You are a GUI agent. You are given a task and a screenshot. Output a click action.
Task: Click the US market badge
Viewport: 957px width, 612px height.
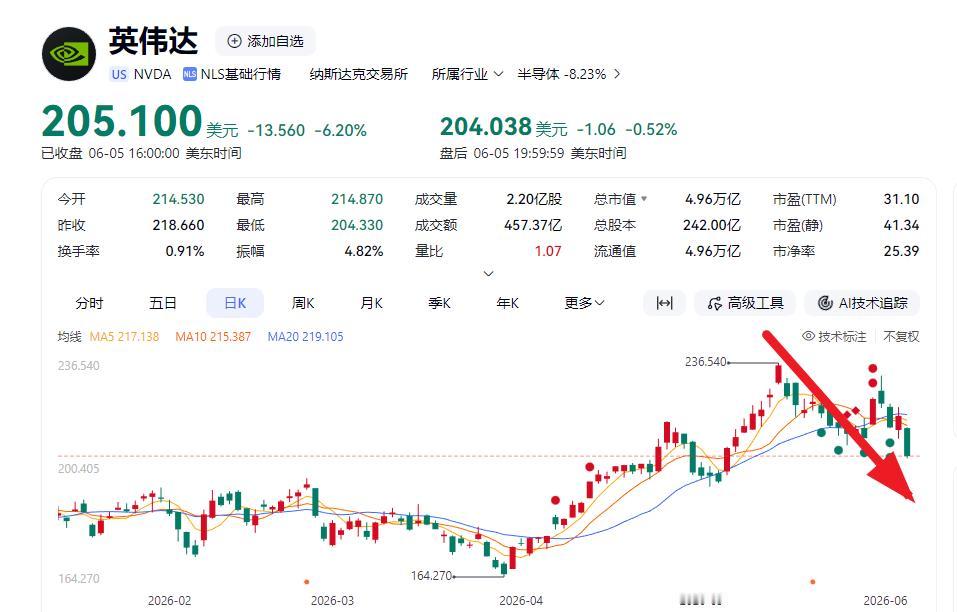point(119,74)
